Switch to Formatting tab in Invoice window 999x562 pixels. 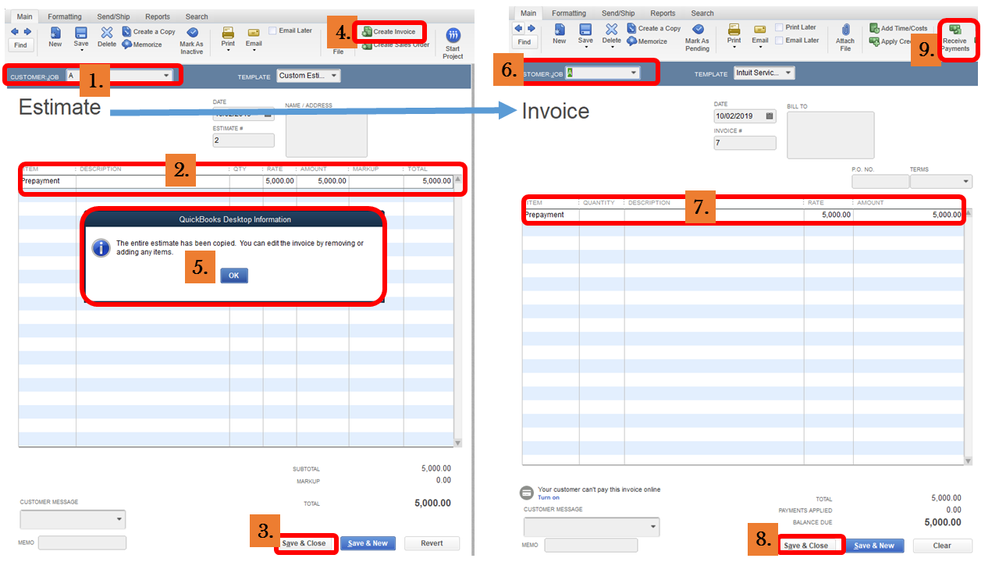click(x=569, y=13)
